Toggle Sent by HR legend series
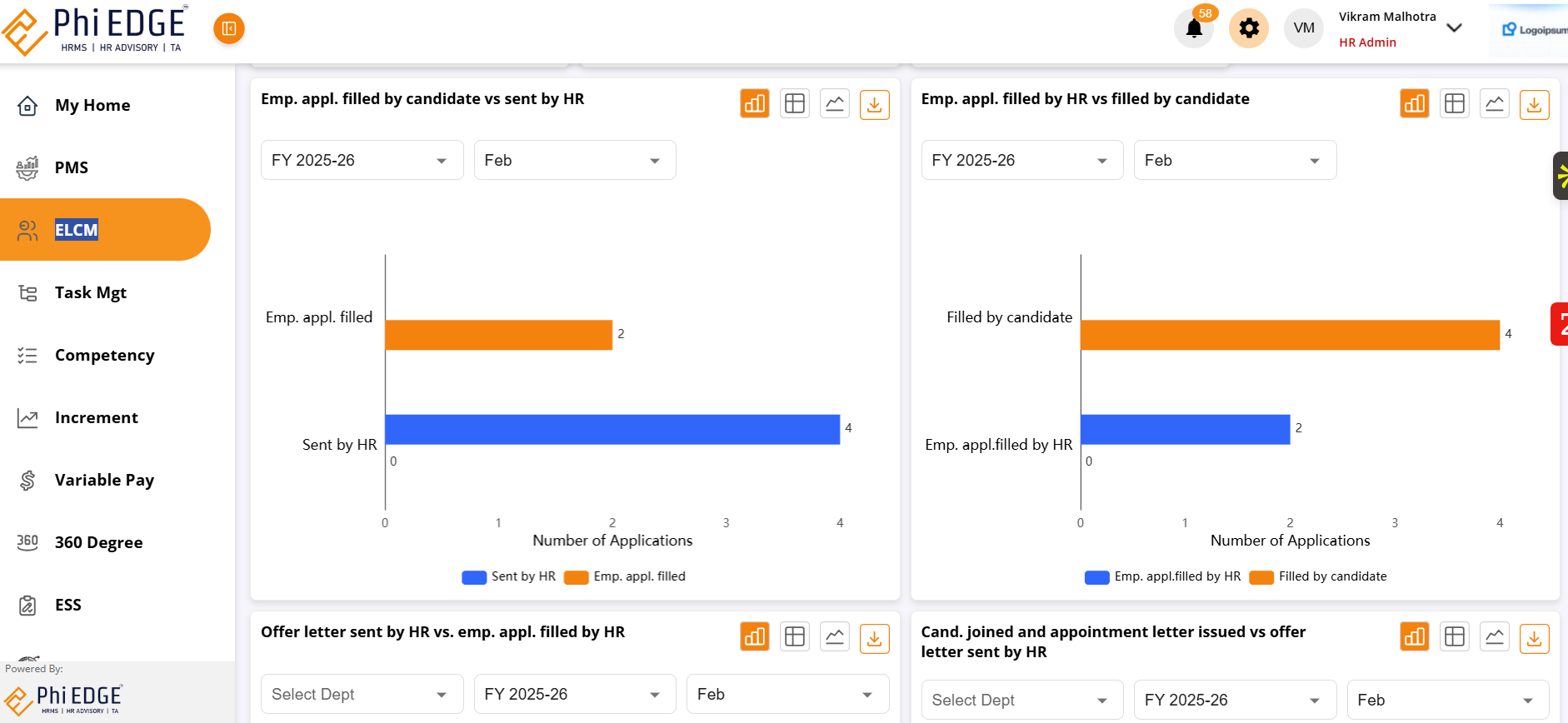Viewport: 1568px width, 723px height. pos(509,576)
